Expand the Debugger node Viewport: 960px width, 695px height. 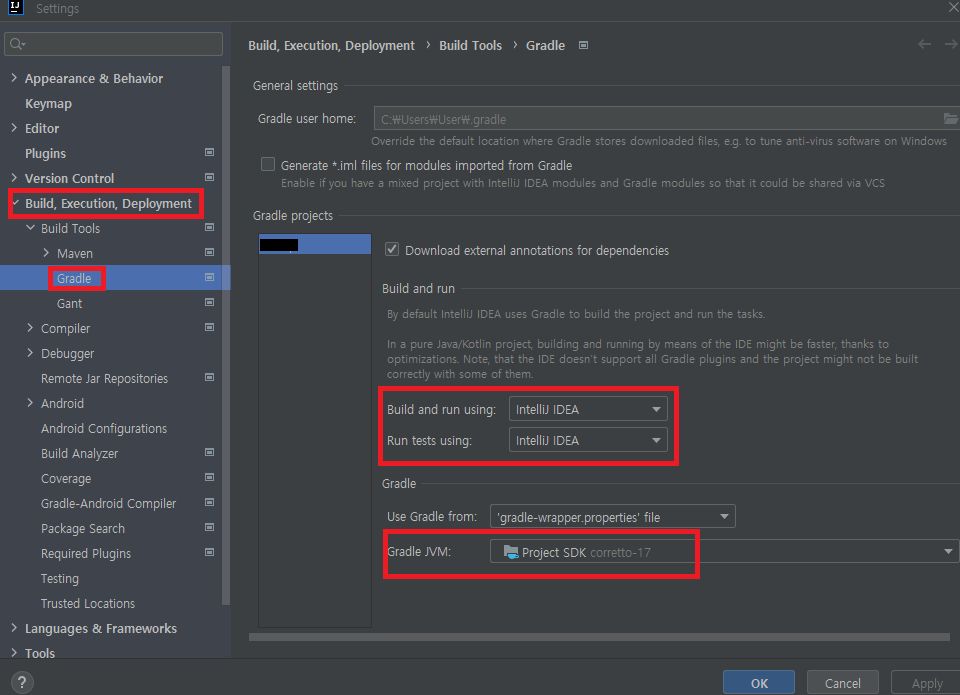[30, 353]
